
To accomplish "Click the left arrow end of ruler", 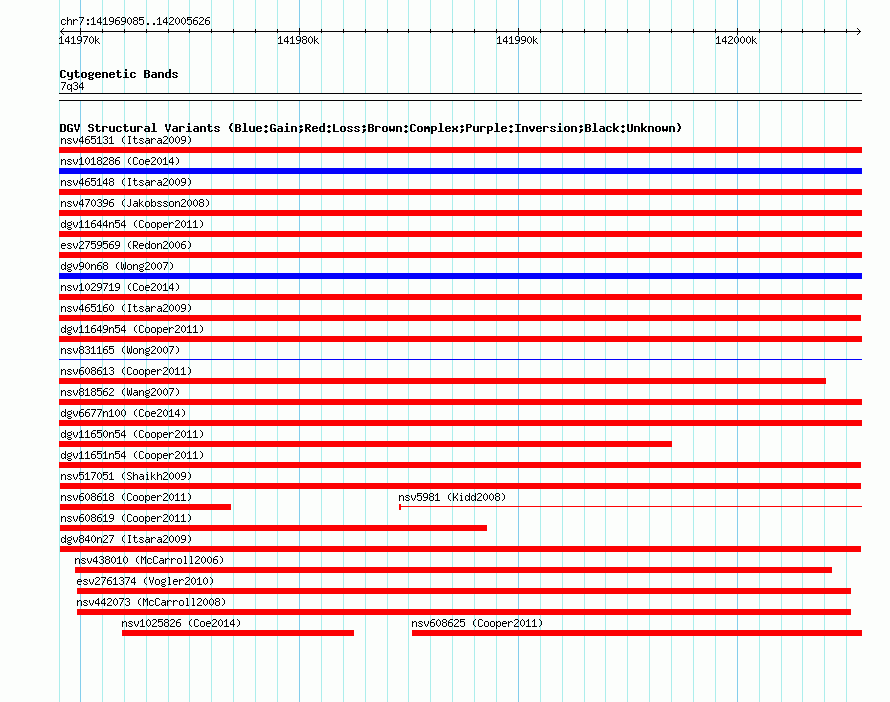I will pyautogui.click(x=62, y=31).
